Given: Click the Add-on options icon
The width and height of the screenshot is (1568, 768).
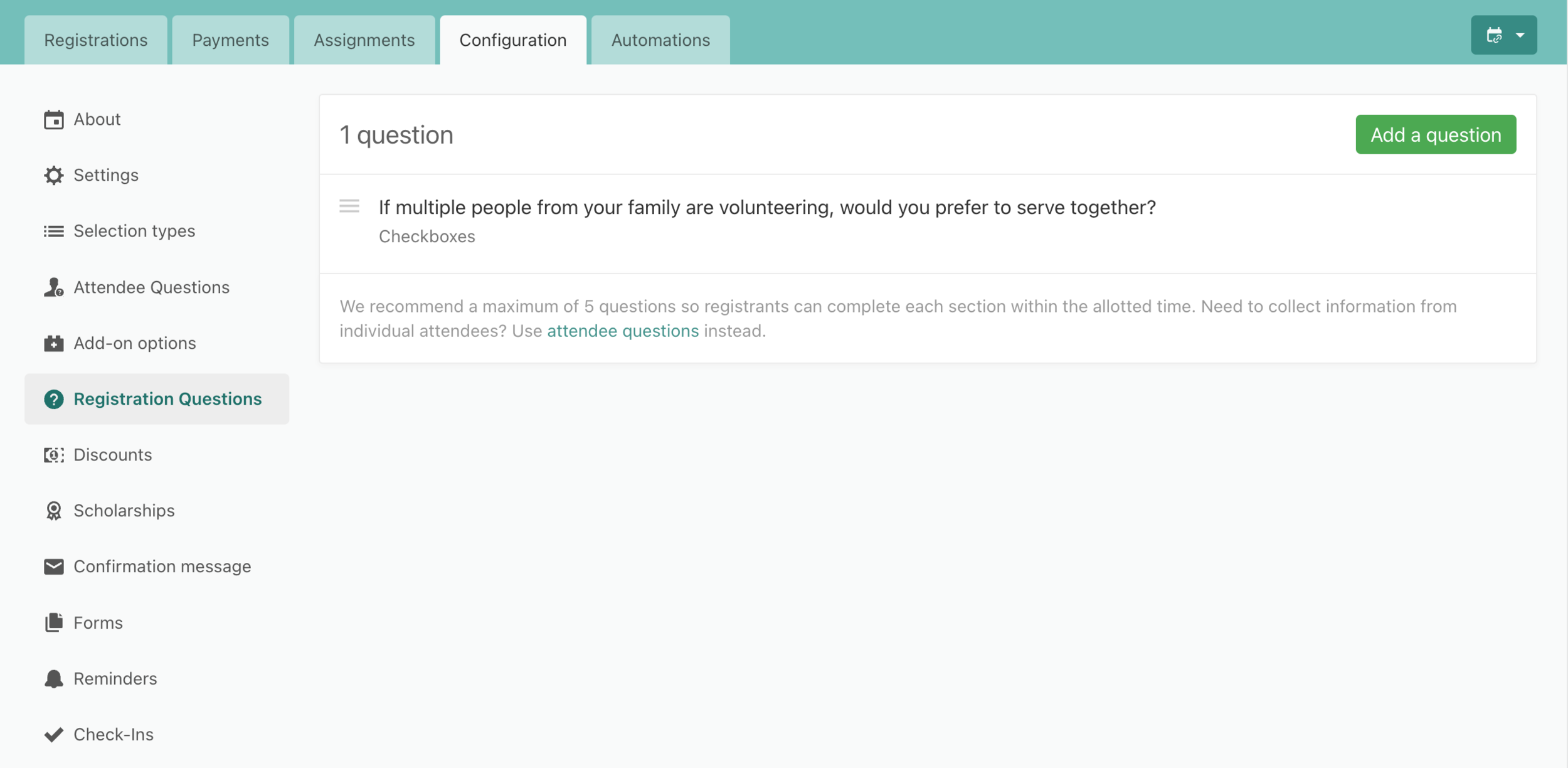Looking at the screenshot, I should 54,343.
